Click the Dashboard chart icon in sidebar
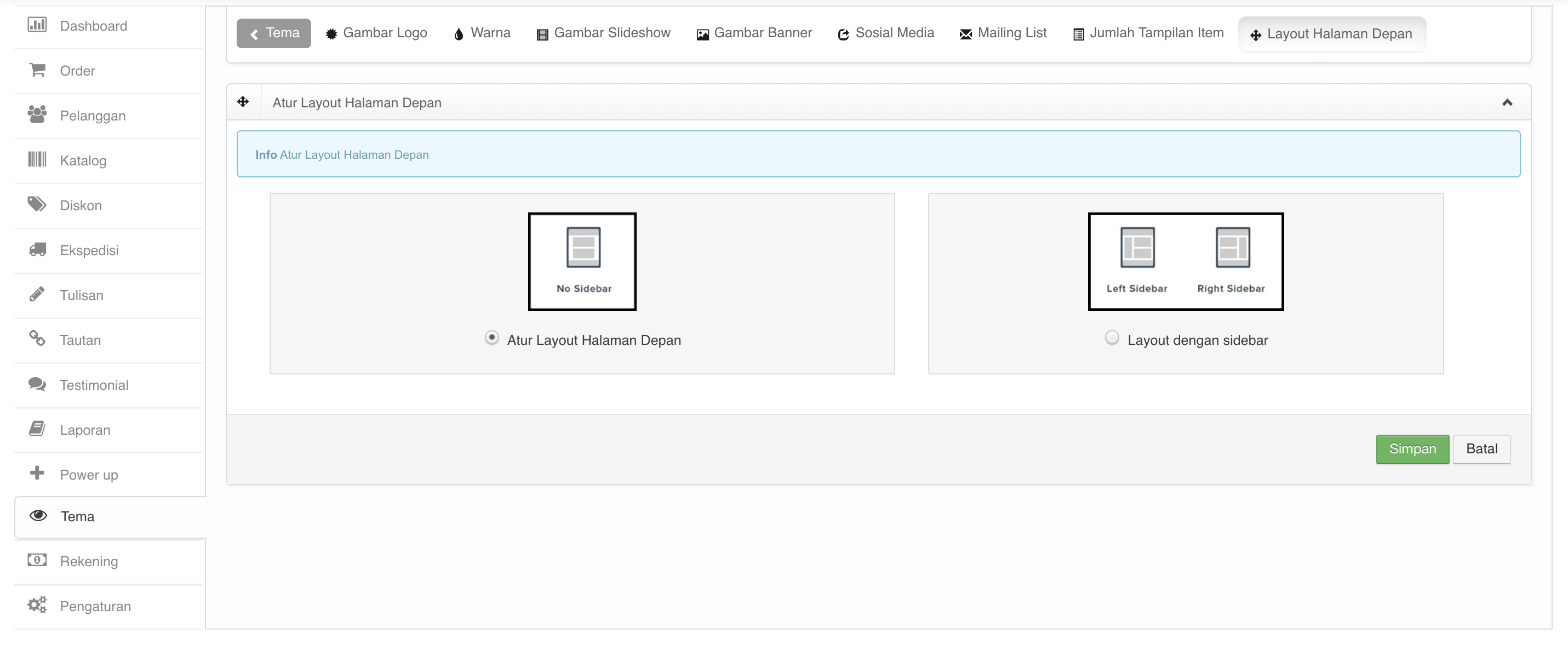Screen dimensions: 1568x657 [37, 25]
